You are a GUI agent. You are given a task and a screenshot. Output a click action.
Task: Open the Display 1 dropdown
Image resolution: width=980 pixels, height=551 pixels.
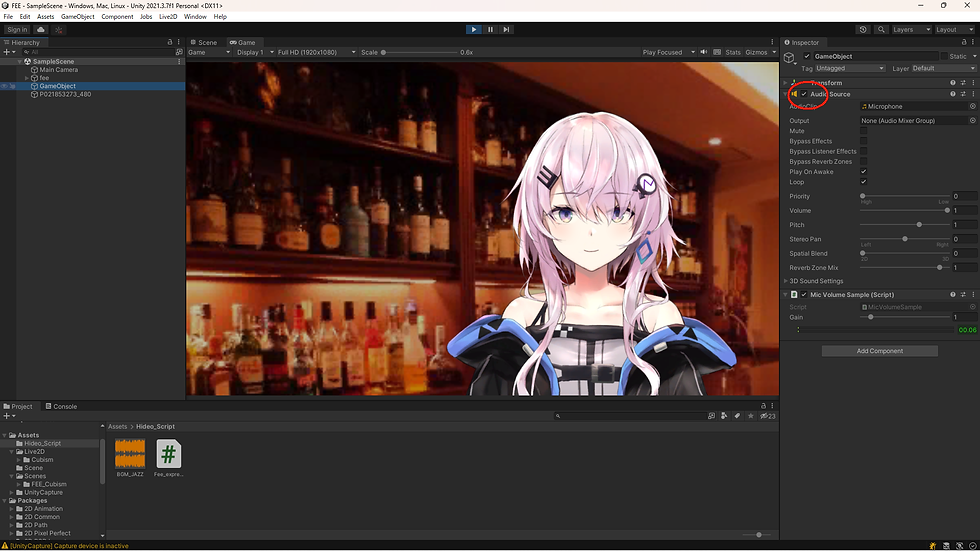pyautogui.click(x=254, y=52)
